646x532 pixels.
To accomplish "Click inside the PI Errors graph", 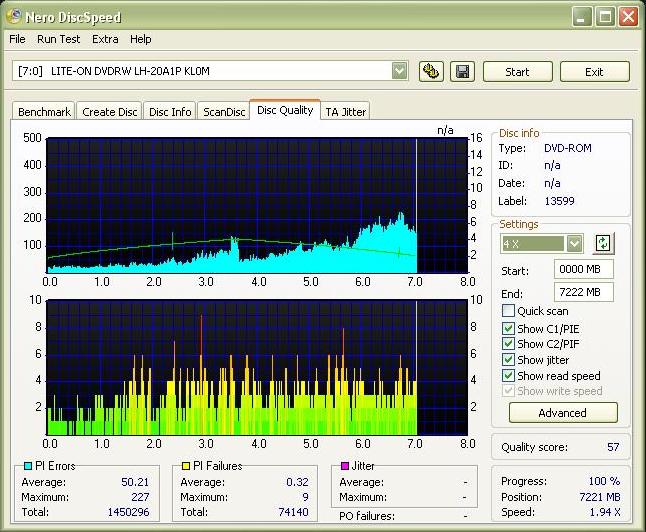I will [257, 205].
